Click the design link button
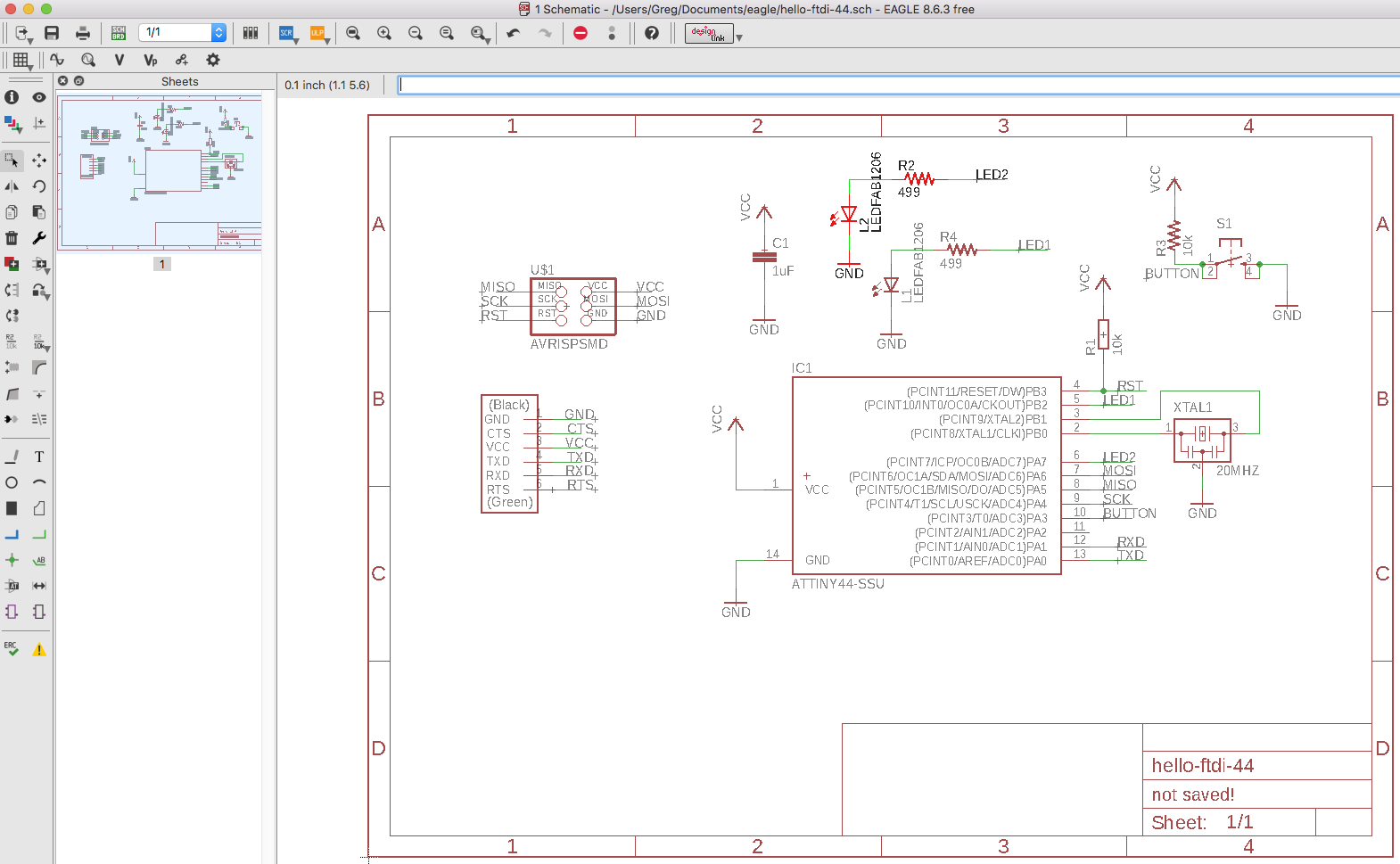The width and height of the screenshot is (1400, 864). coord(709,33)
